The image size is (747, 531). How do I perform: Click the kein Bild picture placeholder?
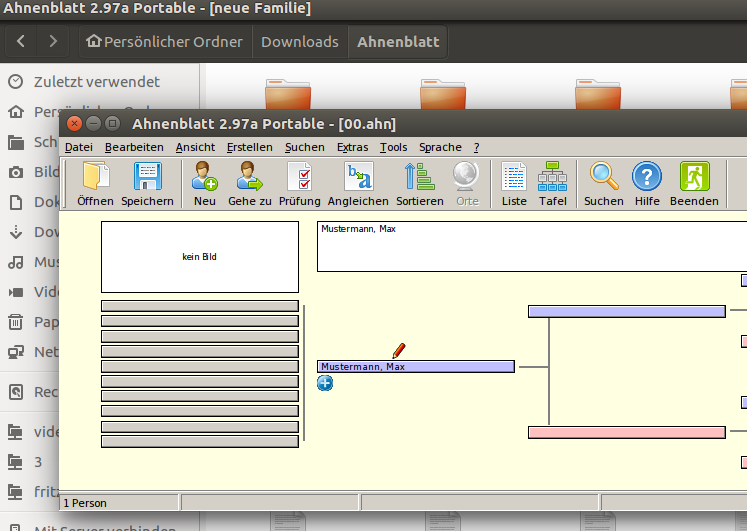(200, 257)
